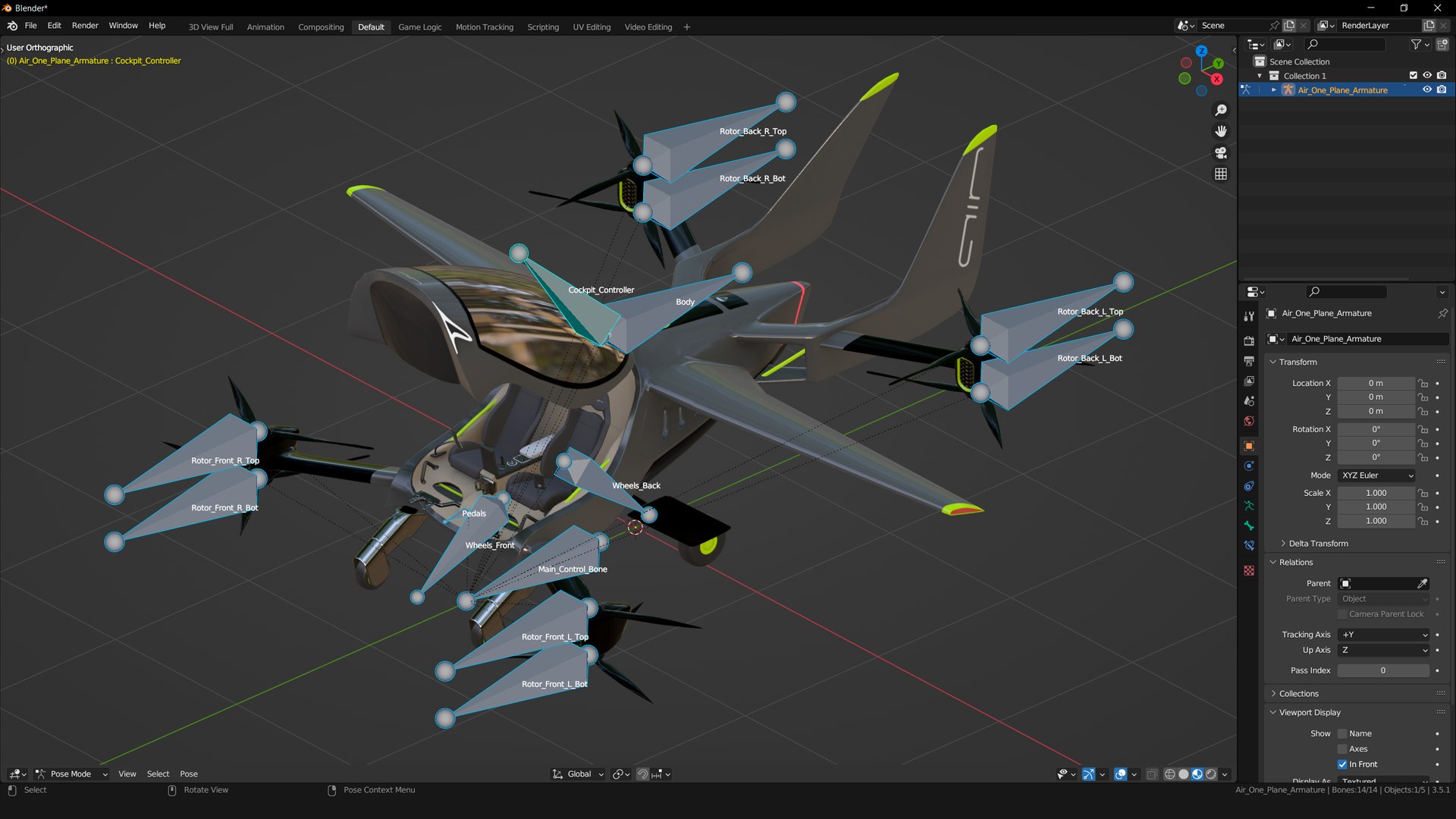
Task: Collapse the Transform panel
Action: pyautogui.click(x=1298, y=362)
